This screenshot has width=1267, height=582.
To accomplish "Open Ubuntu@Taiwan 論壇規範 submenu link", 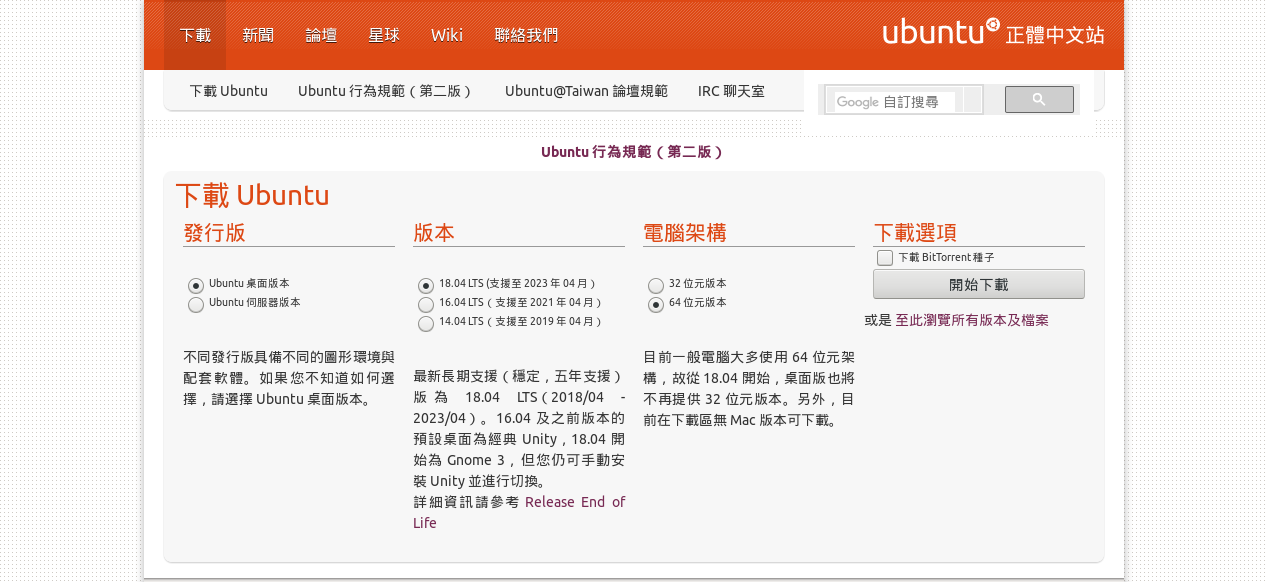I will coord(586,91).
